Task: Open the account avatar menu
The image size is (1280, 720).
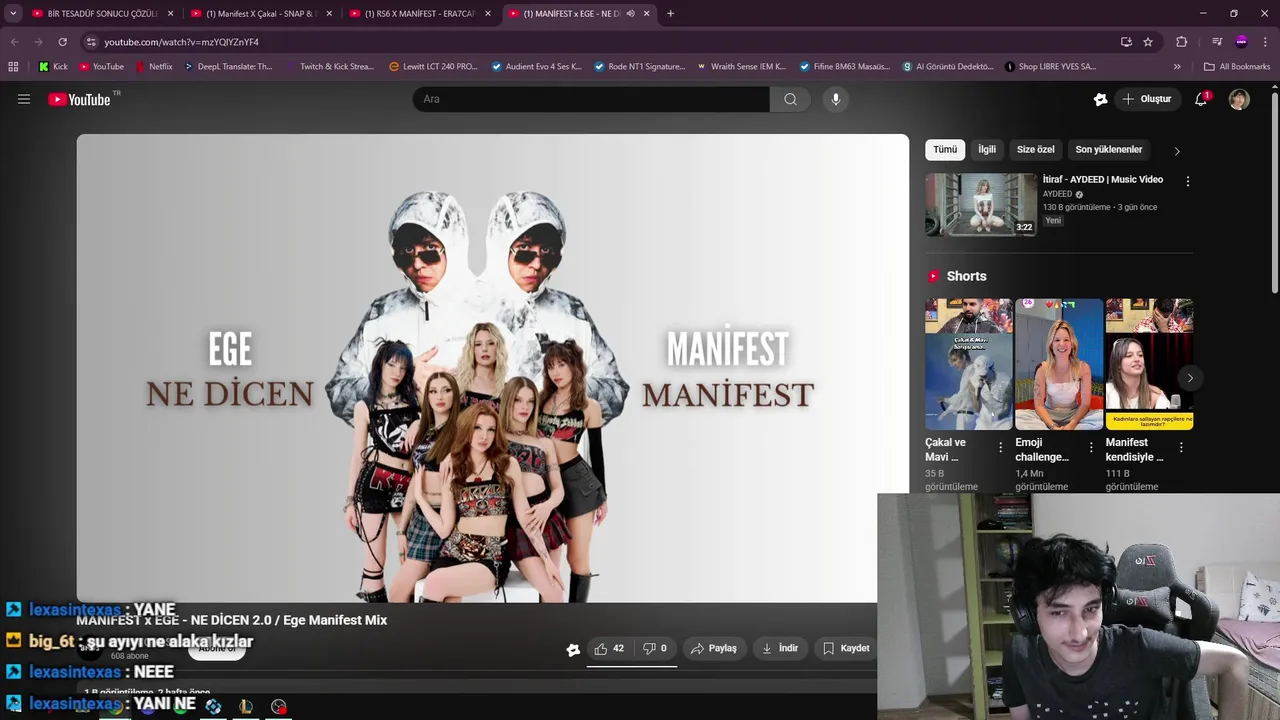Action: pyautogui.click(x=1239, y=99)
